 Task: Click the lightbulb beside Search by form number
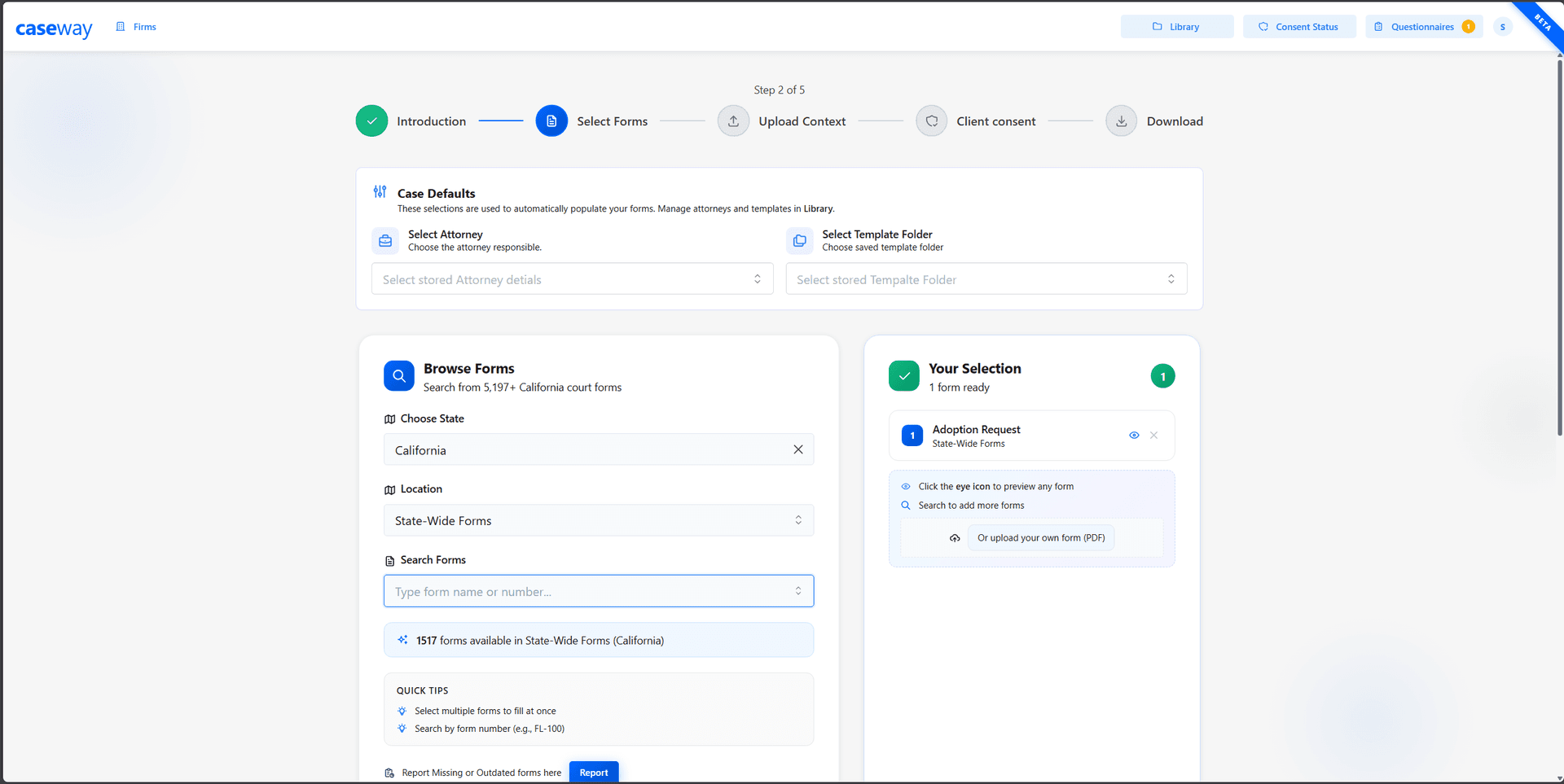pos(402,729)
